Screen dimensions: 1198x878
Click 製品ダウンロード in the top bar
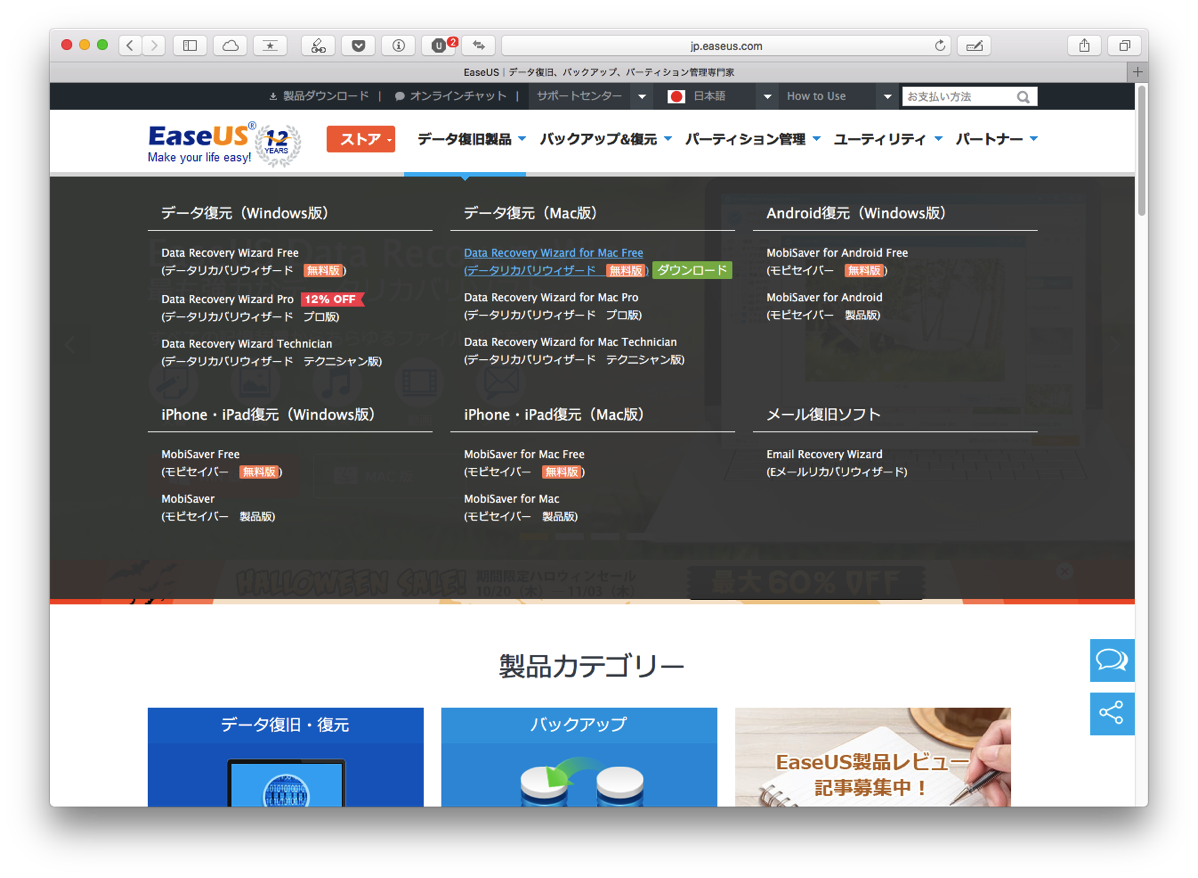tap(319, 96)
